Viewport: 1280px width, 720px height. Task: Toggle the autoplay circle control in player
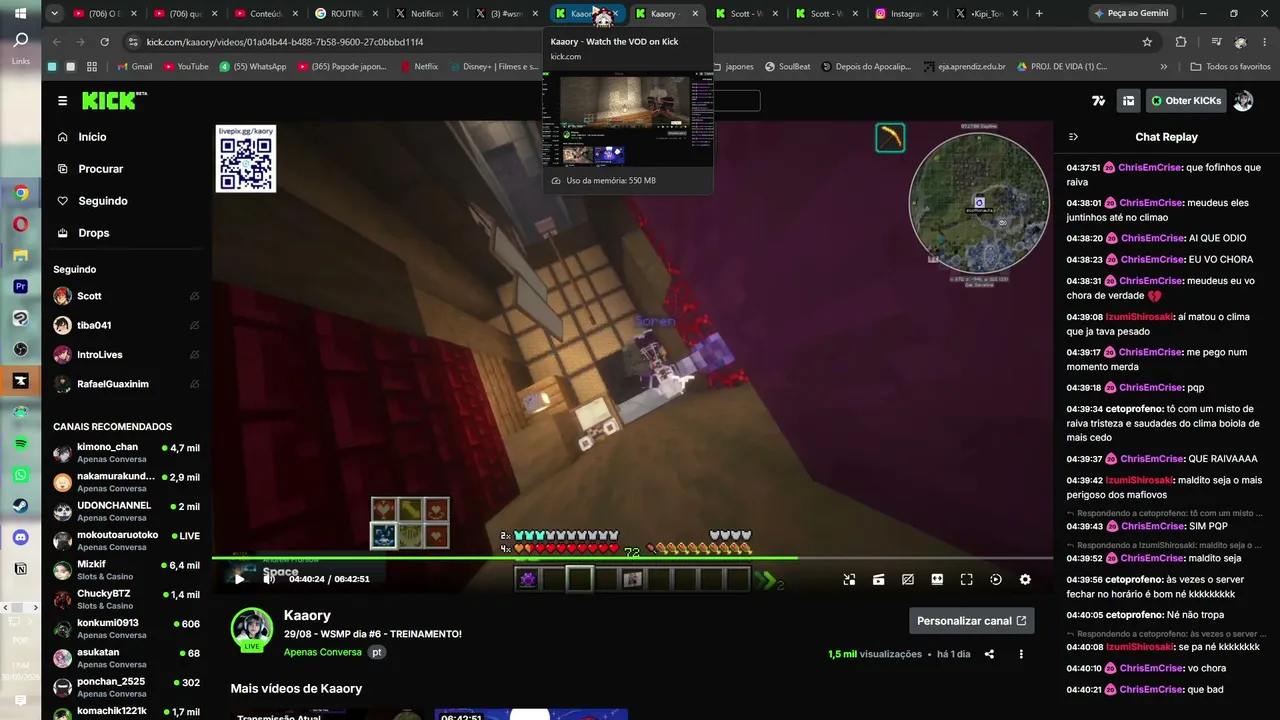click(x=996, y=579)
